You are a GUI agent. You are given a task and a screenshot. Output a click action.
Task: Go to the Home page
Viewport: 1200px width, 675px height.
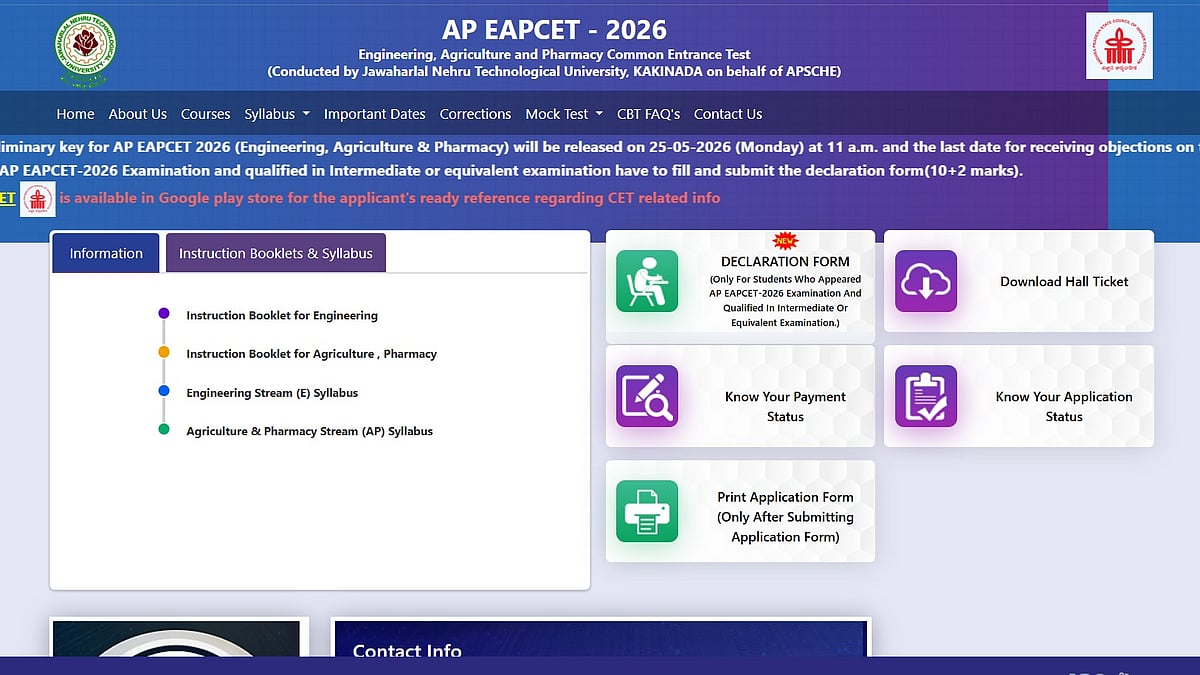76,114
